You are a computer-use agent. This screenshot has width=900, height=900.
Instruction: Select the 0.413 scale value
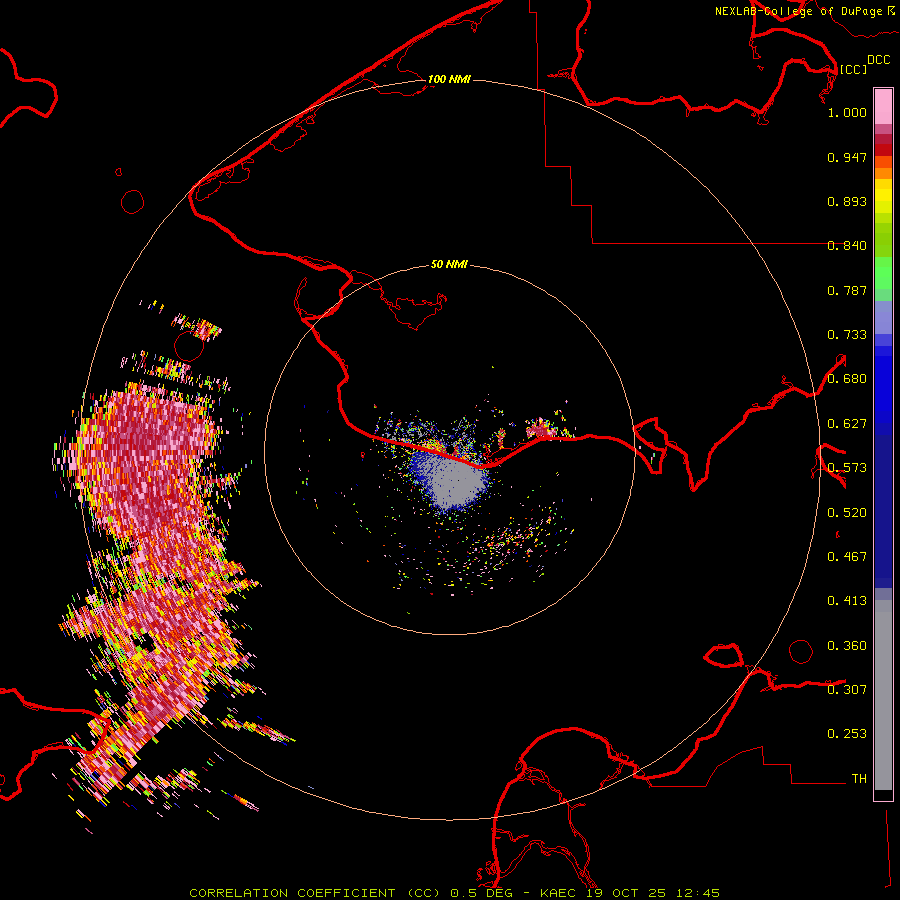pos(847,601)
